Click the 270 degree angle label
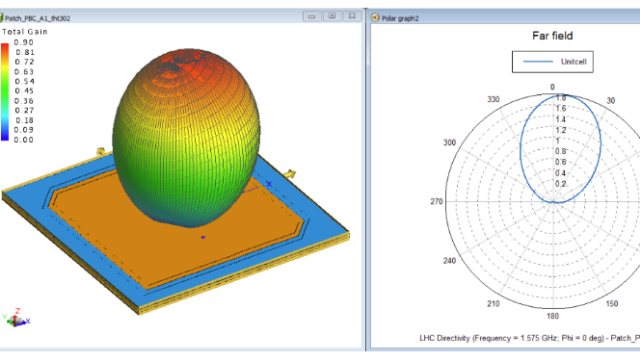The image size is (640, 360). (x=436, y=201)
